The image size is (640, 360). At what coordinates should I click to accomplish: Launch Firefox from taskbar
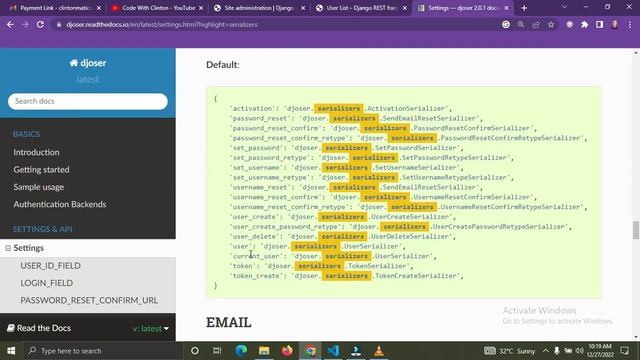pos(287,351)
